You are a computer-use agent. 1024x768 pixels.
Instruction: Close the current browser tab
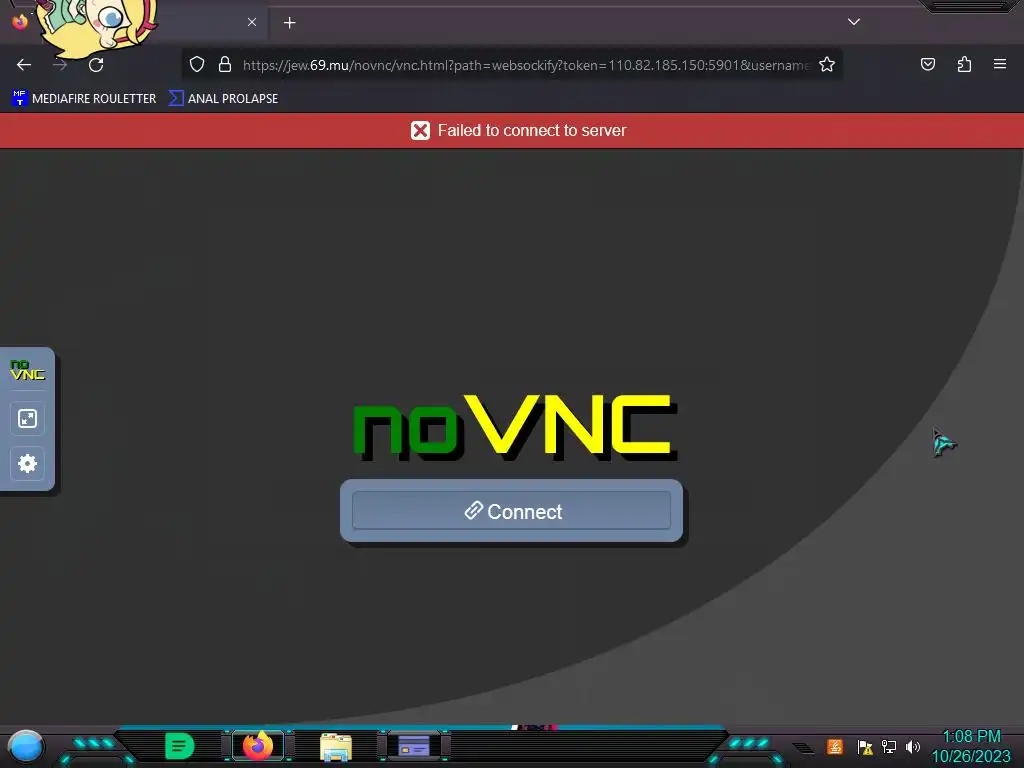point(252,22)
